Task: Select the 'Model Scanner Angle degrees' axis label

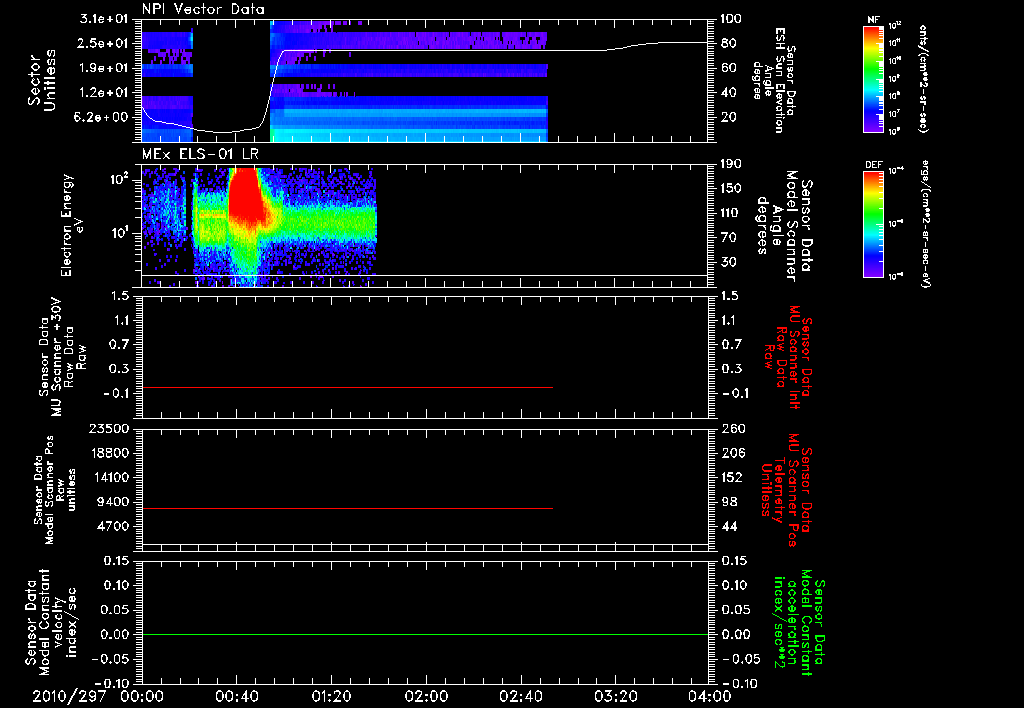Action: [x=784, y=225]
